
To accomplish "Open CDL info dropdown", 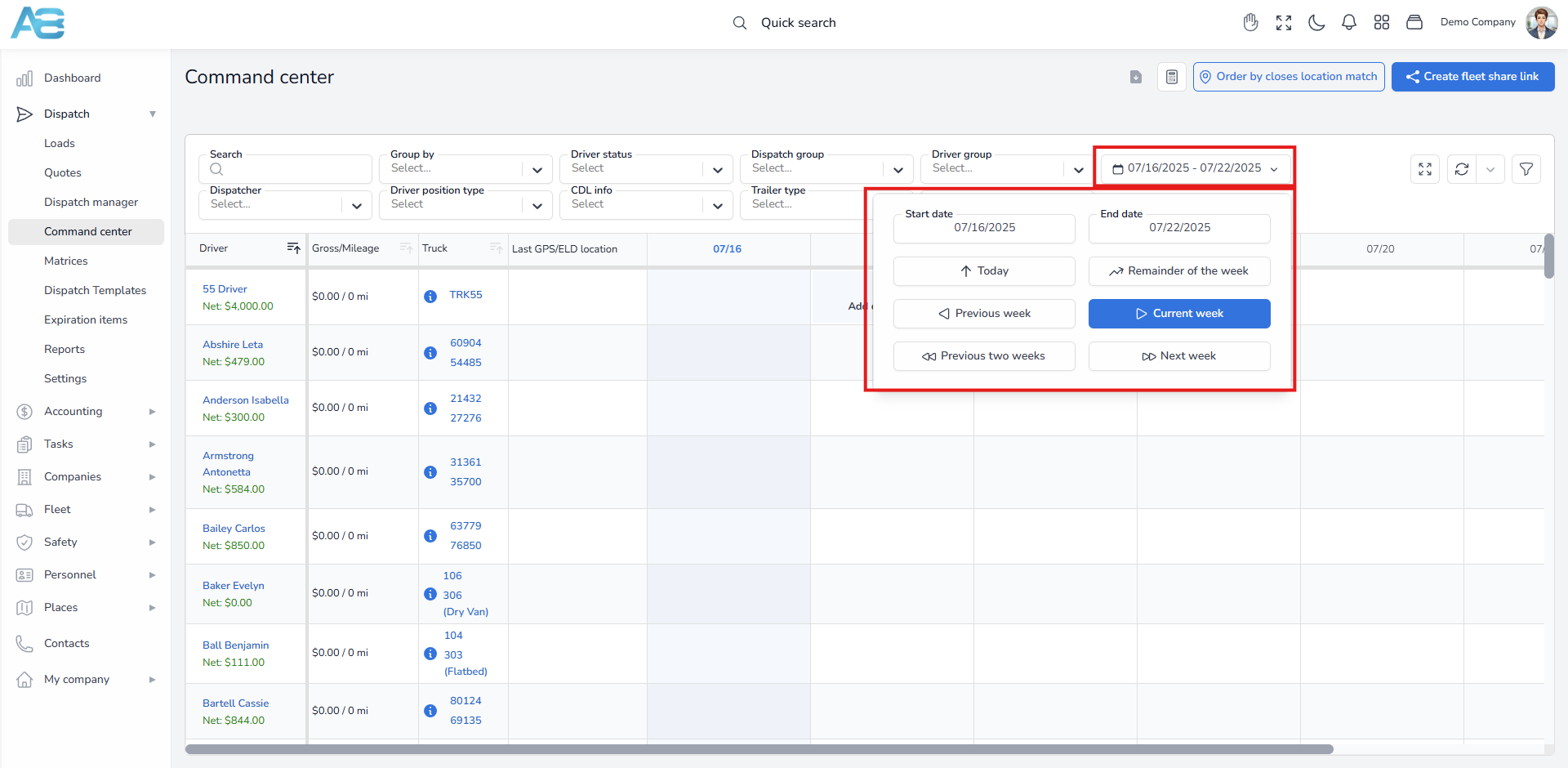I will 646,205.
